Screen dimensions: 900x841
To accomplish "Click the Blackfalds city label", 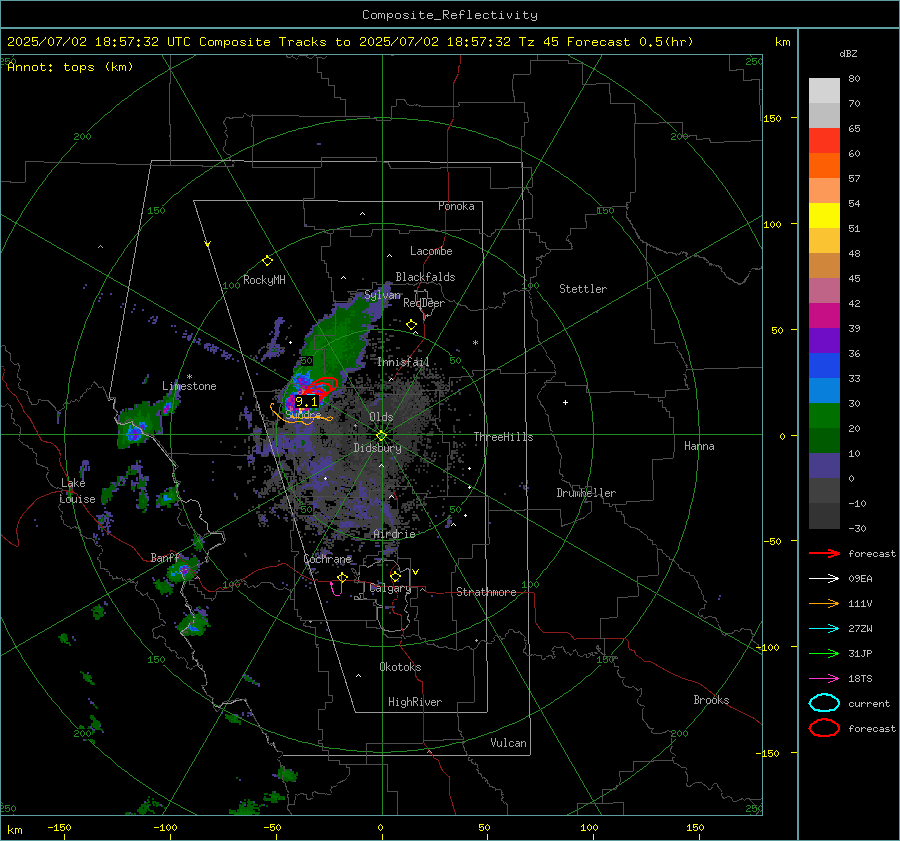I will (x=425, y=277).
